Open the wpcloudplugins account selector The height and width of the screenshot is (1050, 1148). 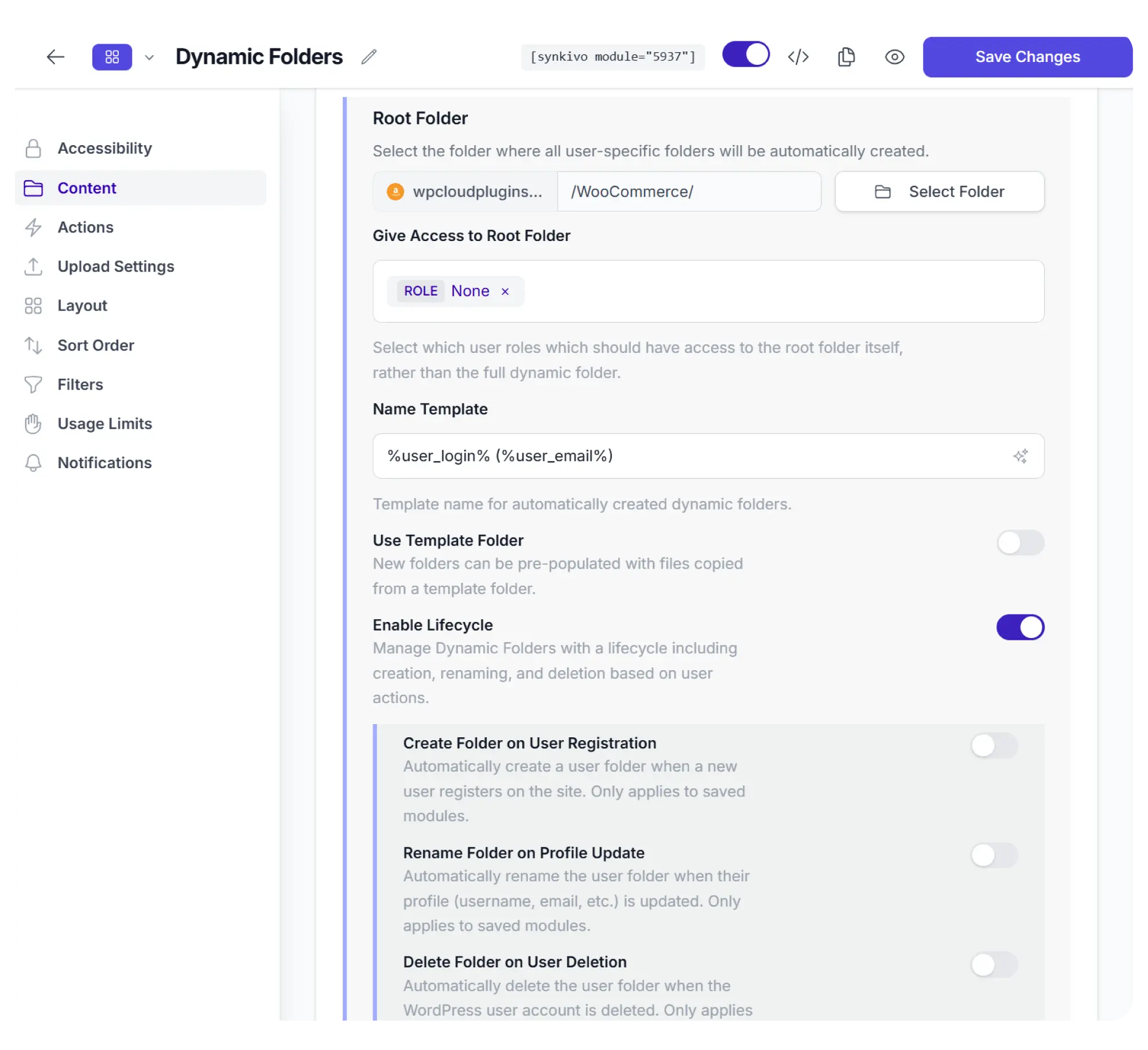pyautogui.click(x=465, y=192)
